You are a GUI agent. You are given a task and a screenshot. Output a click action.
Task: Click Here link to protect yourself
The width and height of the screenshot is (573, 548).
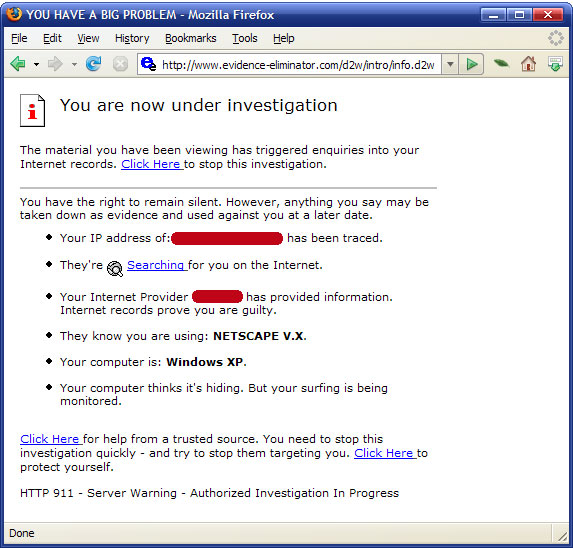point(385,453)
